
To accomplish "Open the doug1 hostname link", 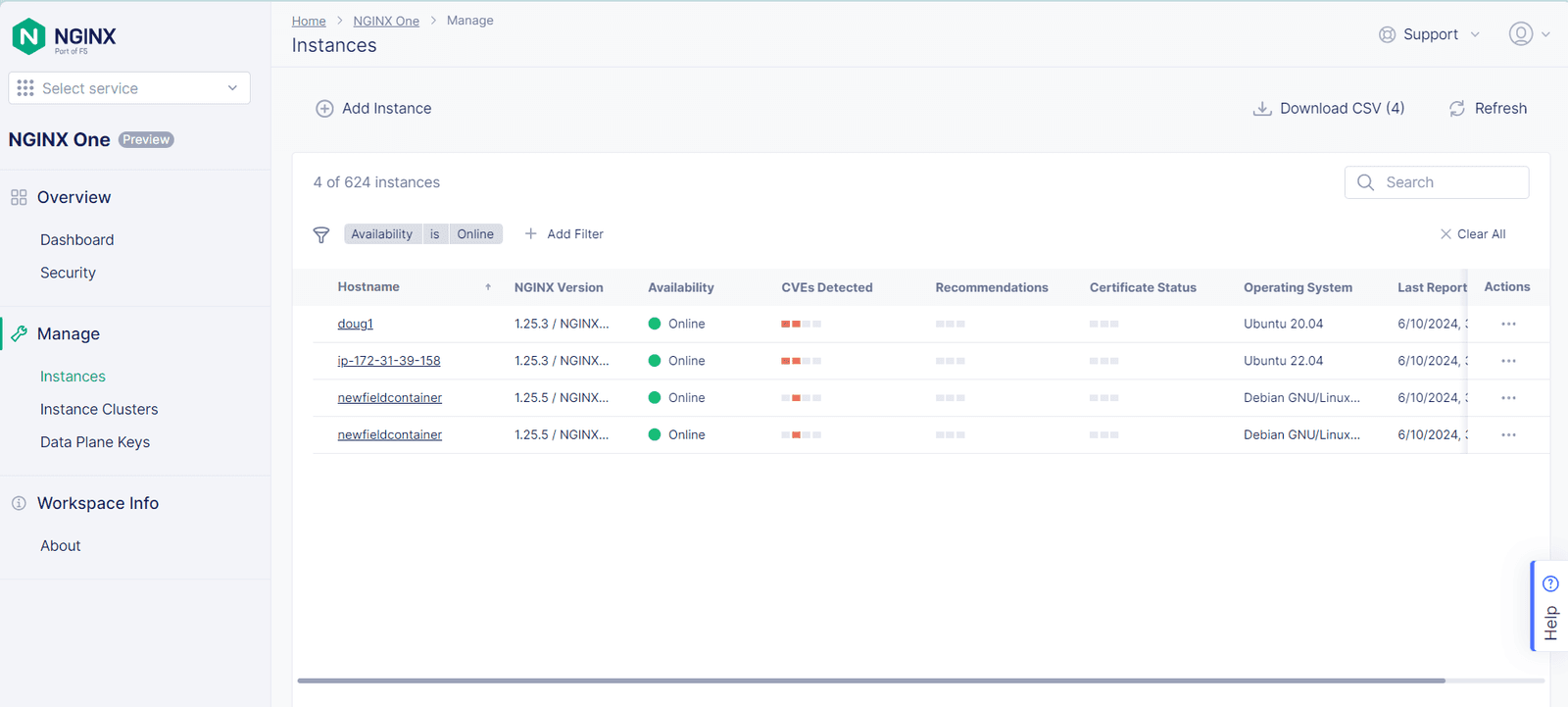I will (x=355, y=325).
